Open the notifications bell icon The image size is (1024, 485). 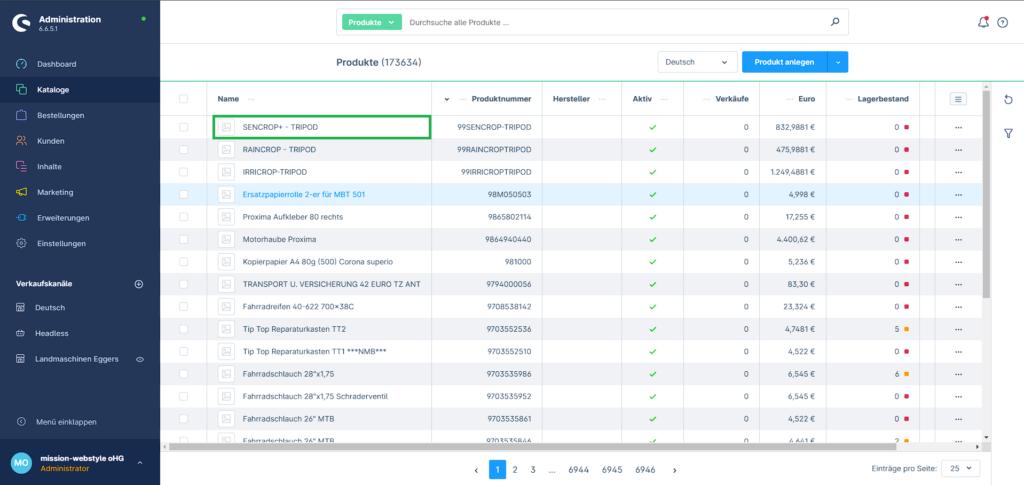pyautogui.click(x=983, y=22)
